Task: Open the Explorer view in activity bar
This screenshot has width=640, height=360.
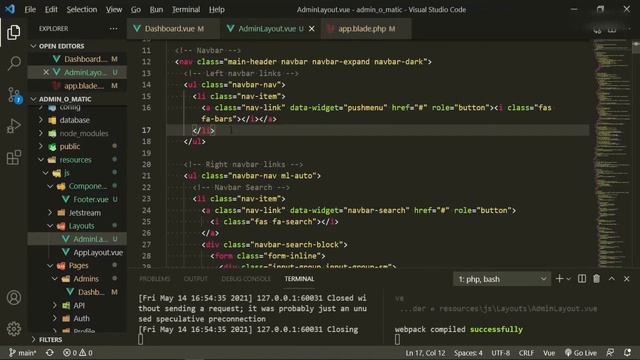Action: coord(13,32)
